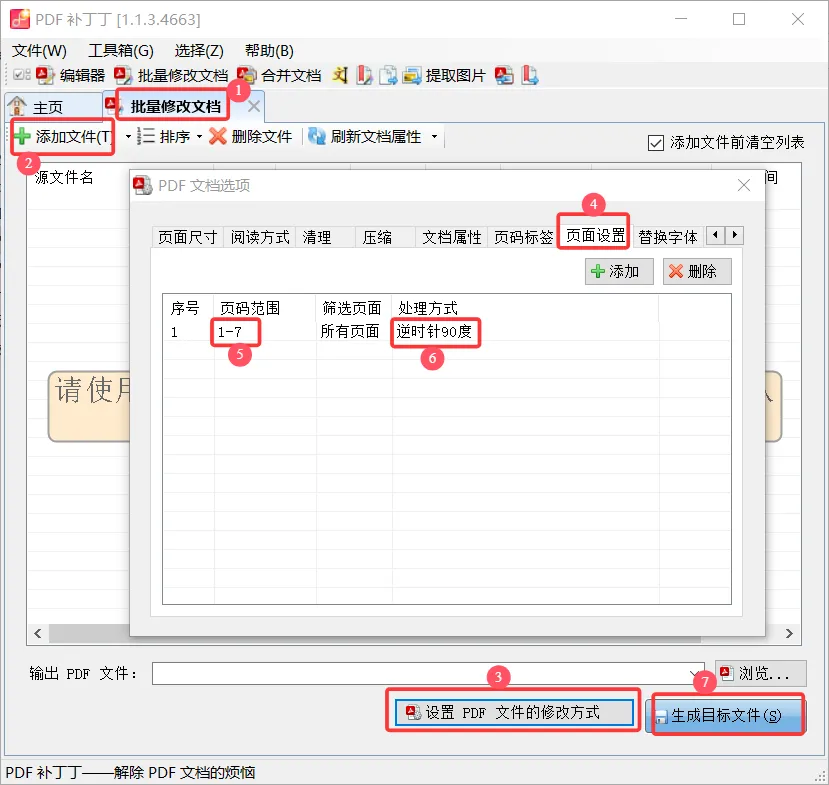Switch to the 替换字体 tab

[x=668, y=237]
